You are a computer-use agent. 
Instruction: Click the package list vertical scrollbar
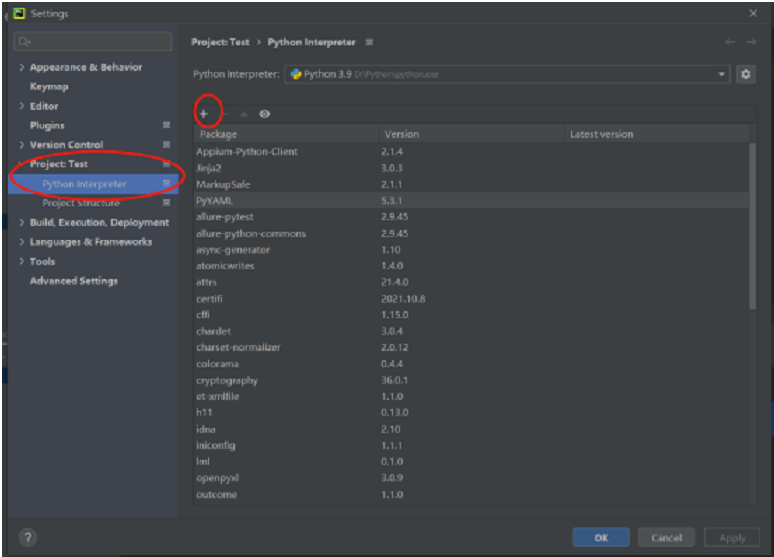752,226
